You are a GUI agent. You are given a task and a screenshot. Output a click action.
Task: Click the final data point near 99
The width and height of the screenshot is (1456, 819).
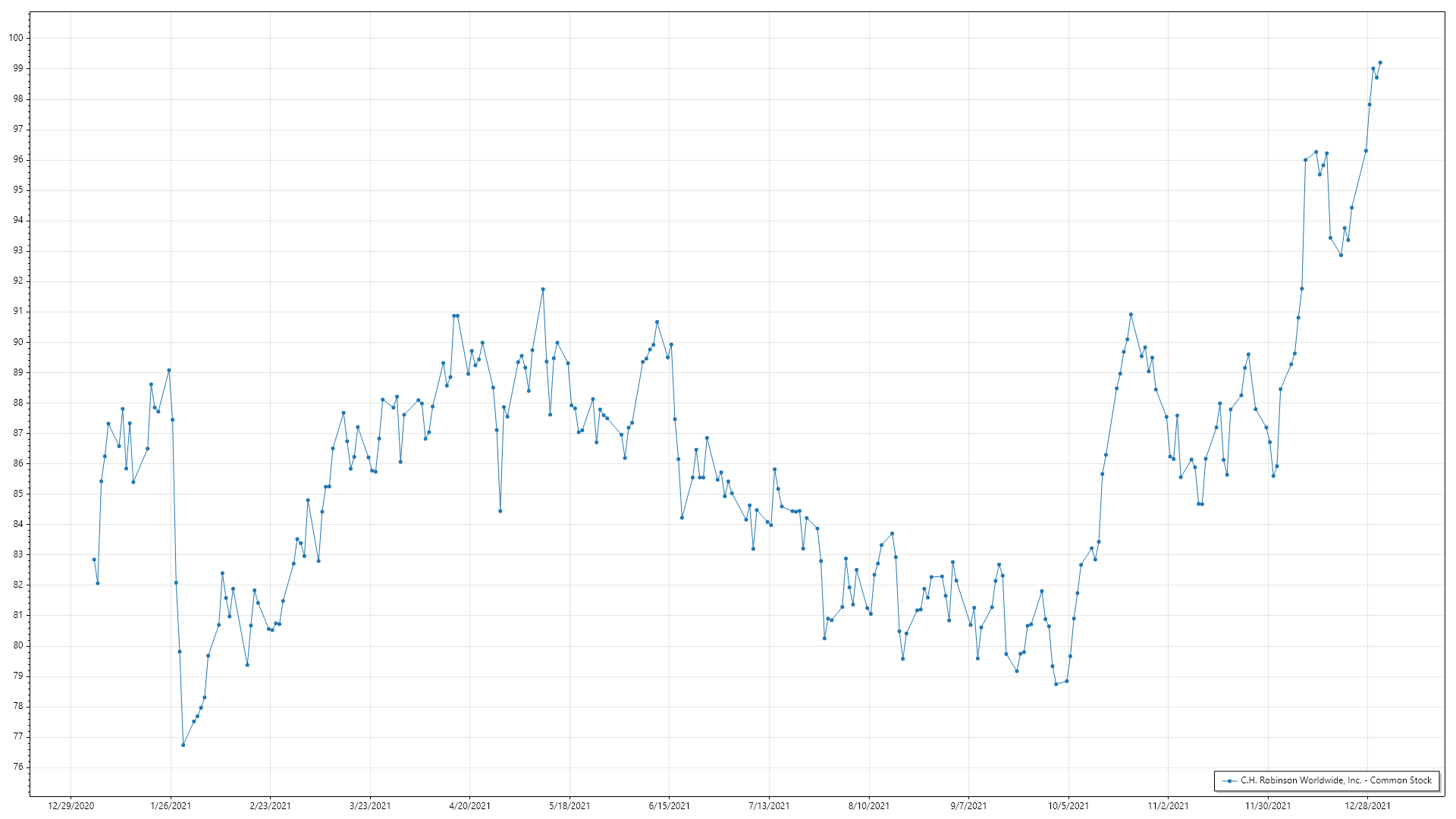coord(1380,63)
